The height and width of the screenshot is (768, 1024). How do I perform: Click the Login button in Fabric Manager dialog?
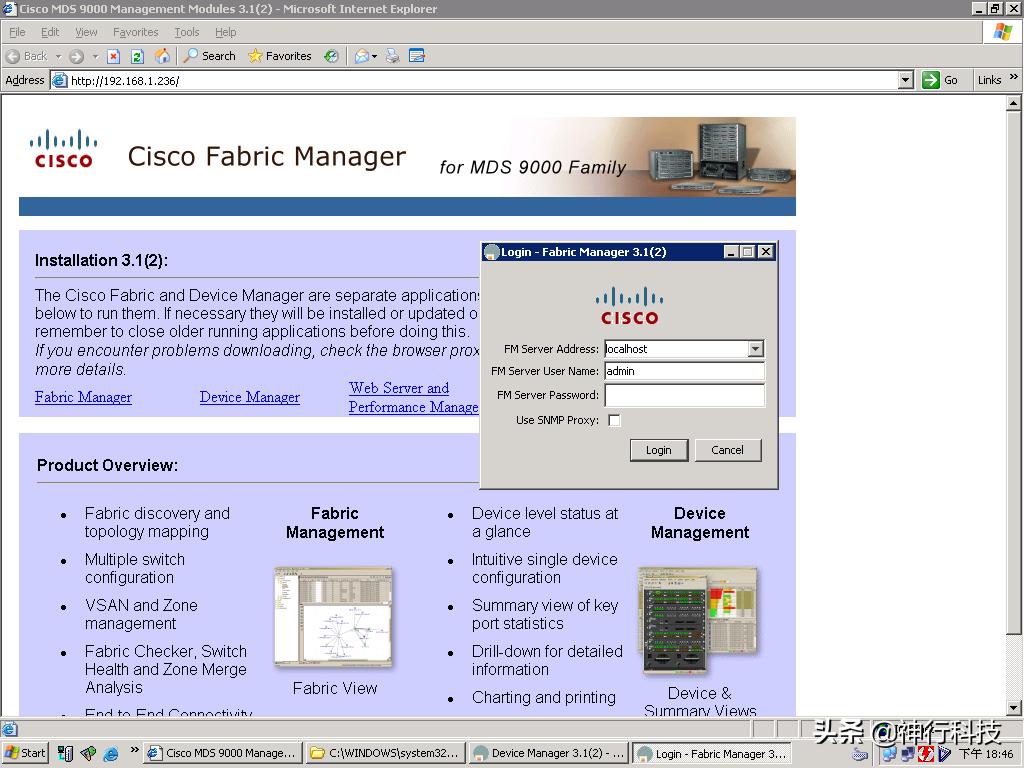coord(659,450)
